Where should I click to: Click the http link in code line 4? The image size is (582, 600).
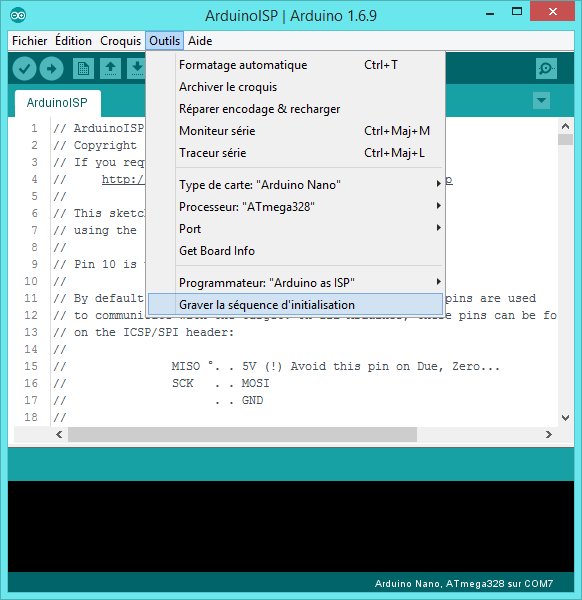click(x=123, y=179)
